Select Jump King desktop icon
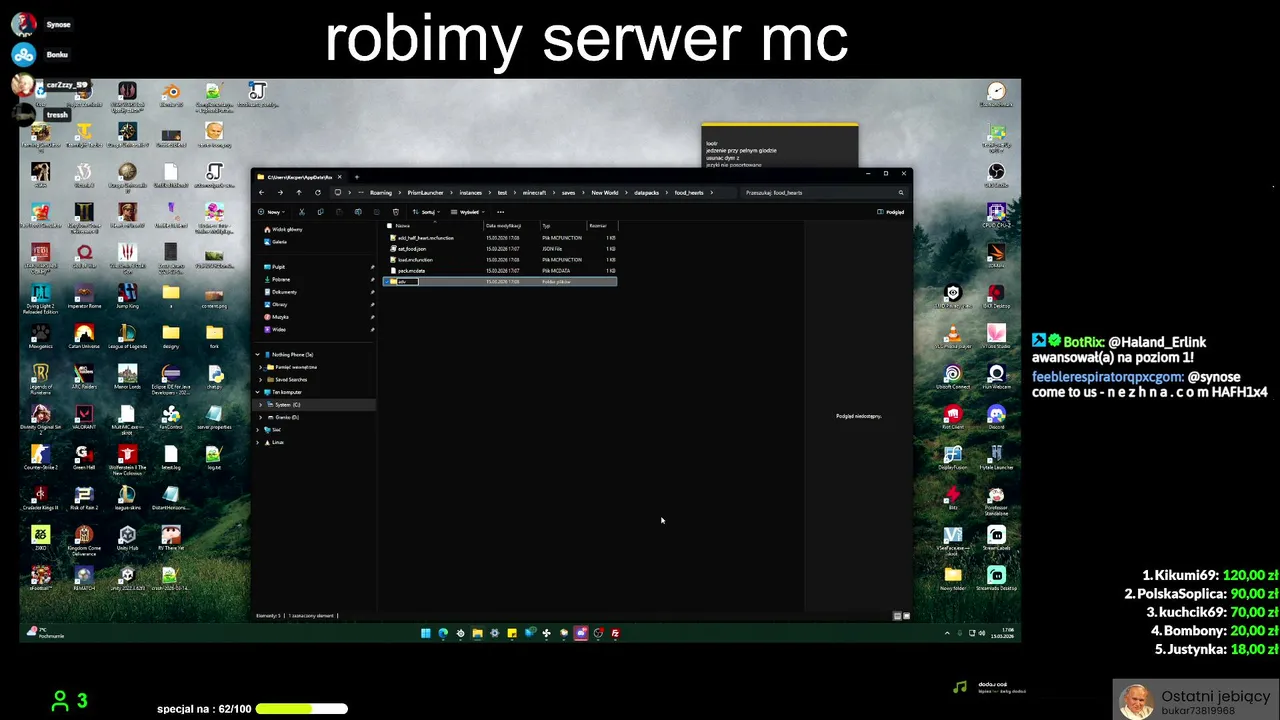 [127, 297]
